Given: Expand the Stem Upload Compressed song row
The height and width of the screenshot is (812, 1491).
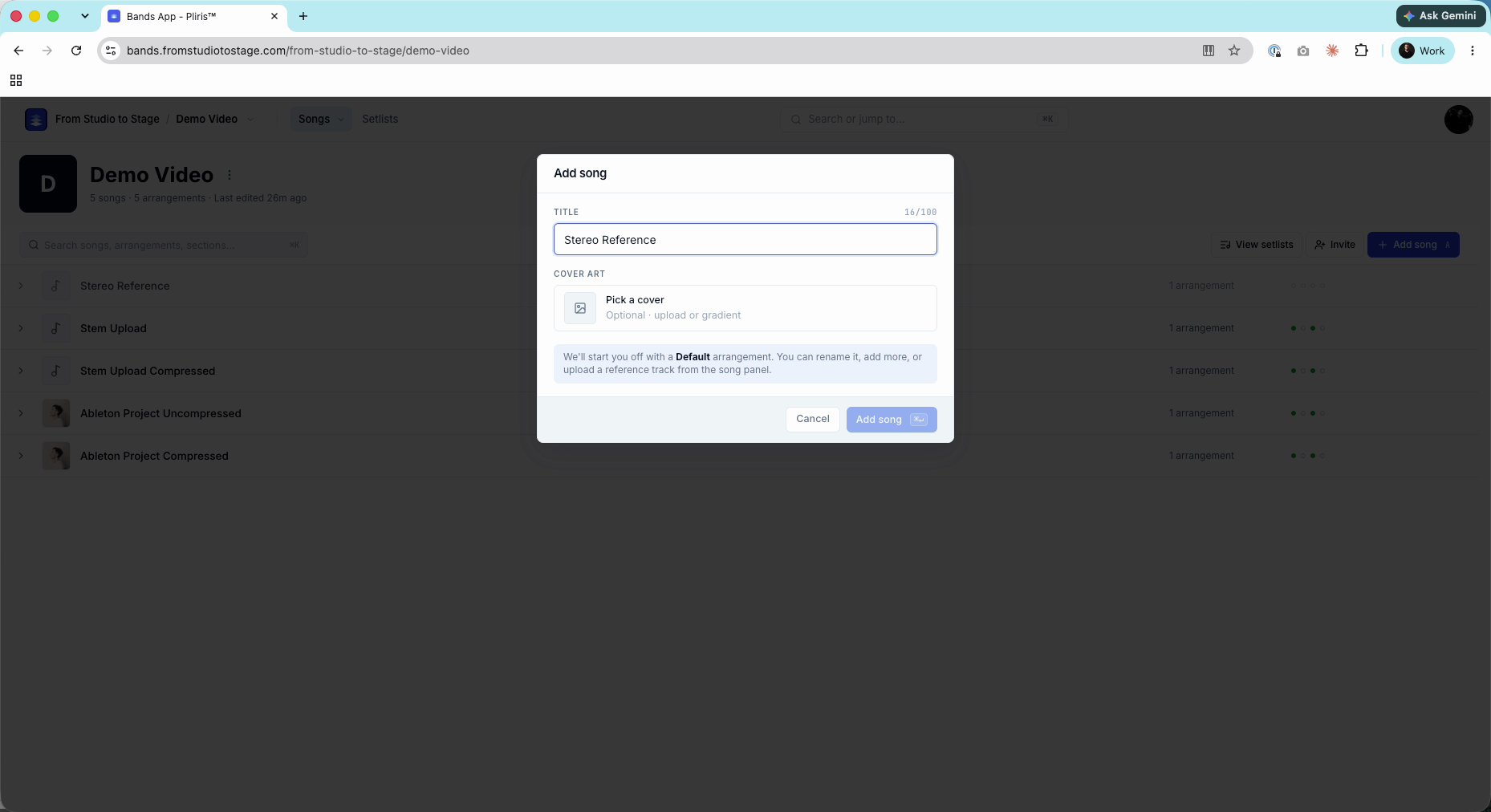Looking at the screenshot, I should [x=21, y=371].
